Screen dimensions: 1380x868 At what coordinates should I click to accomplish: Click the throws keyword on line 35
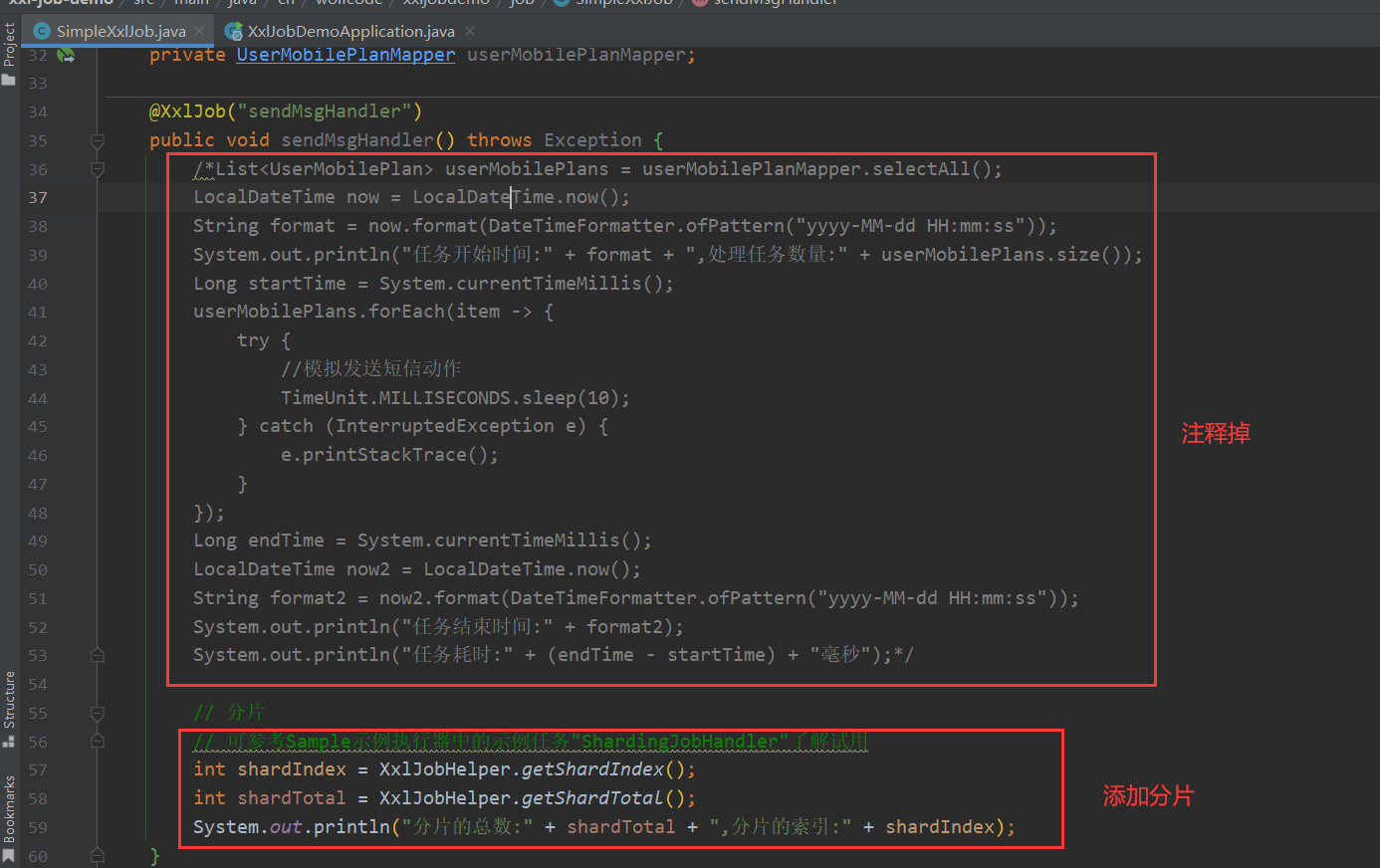pos(500,140)
